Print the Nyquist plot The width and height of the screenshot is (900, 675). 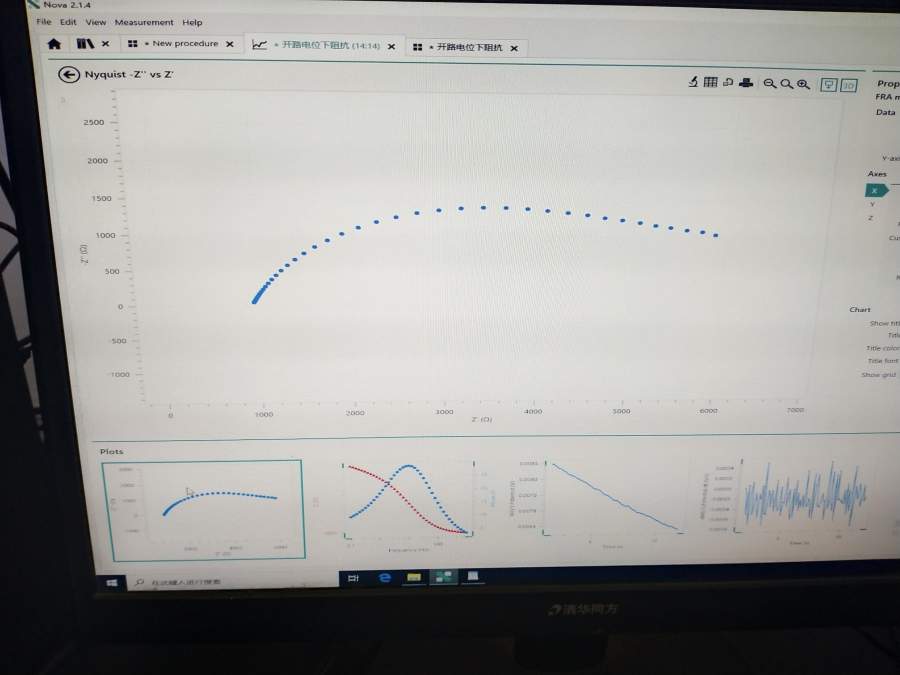(746, 83)
